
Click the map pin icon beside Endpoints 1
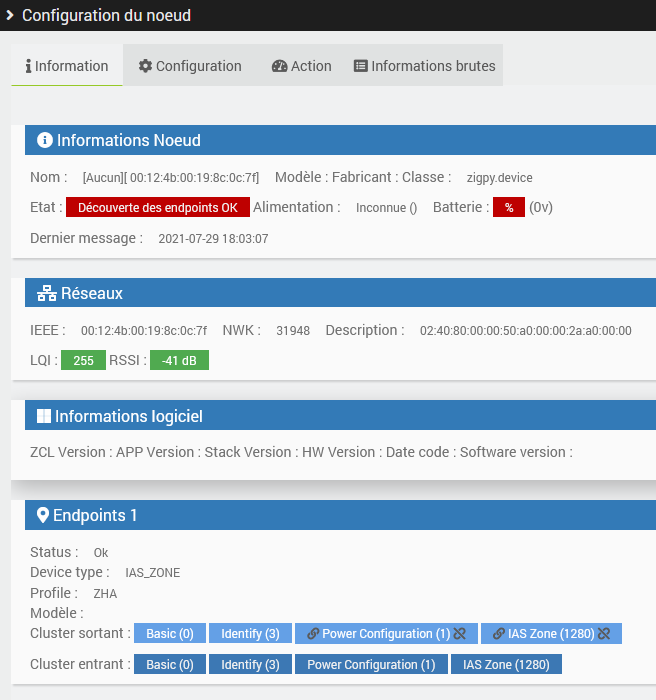point(43,515)
